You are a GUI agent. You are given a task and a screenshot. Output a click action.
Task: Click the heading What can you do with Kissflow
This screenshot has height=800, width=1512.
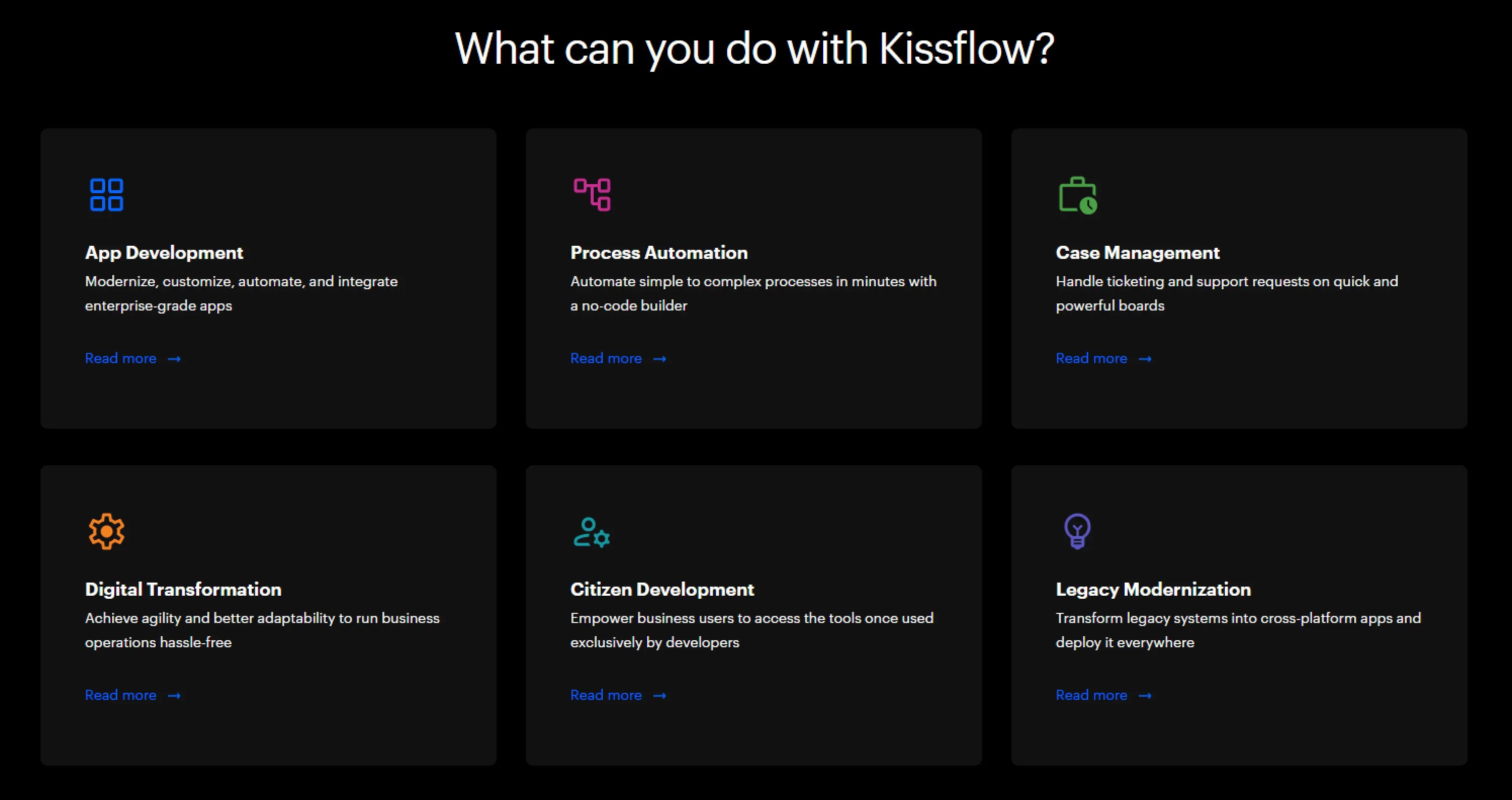(x=755, y=48)
